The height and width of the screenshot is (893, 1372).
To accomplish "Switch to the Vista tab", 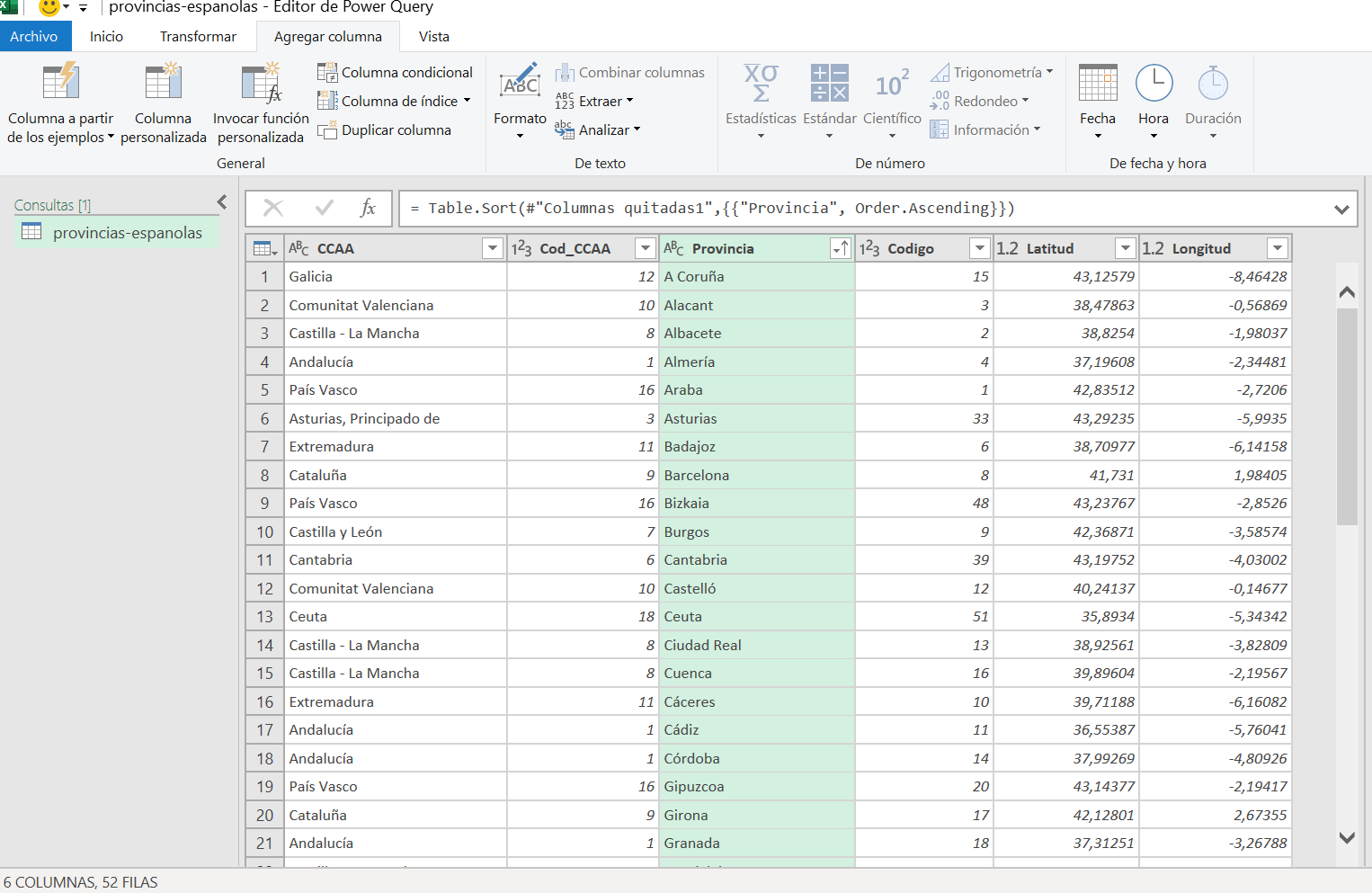I will tap(433, 37).
